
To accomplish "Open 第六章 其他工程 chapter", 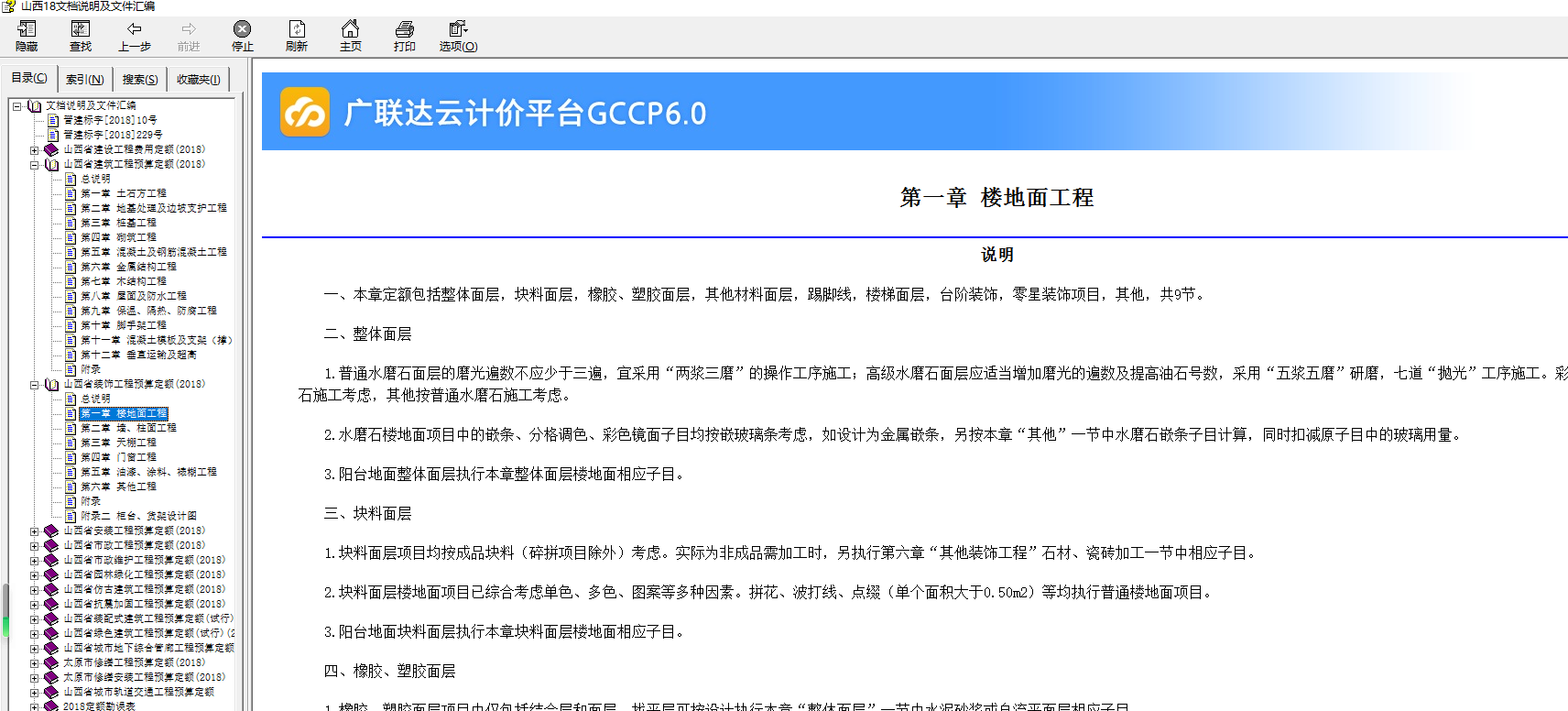I will click(118, 487).
